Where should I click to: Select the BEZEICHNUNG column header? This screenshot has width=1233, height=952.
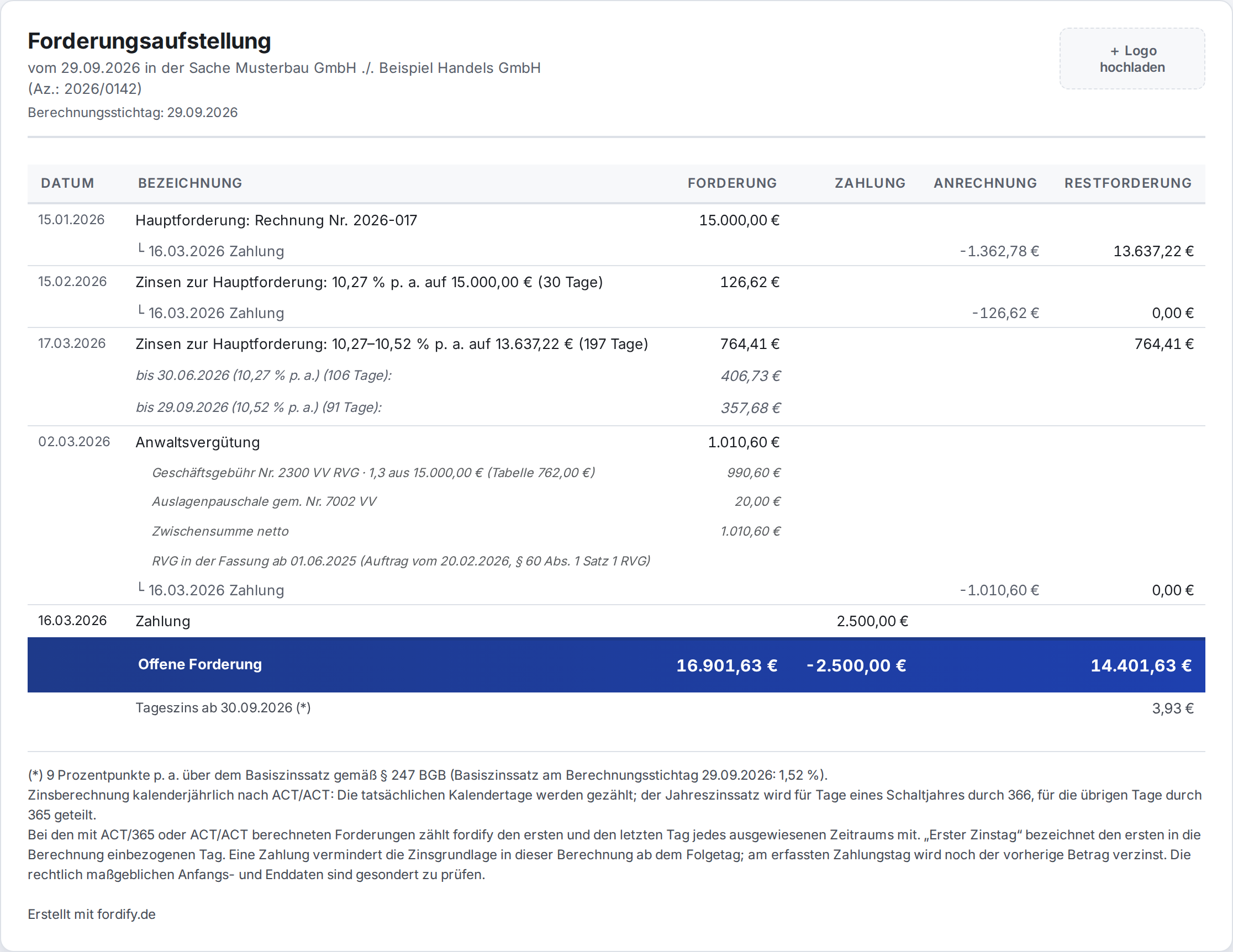pyautogui.click(x=189, y=183)
